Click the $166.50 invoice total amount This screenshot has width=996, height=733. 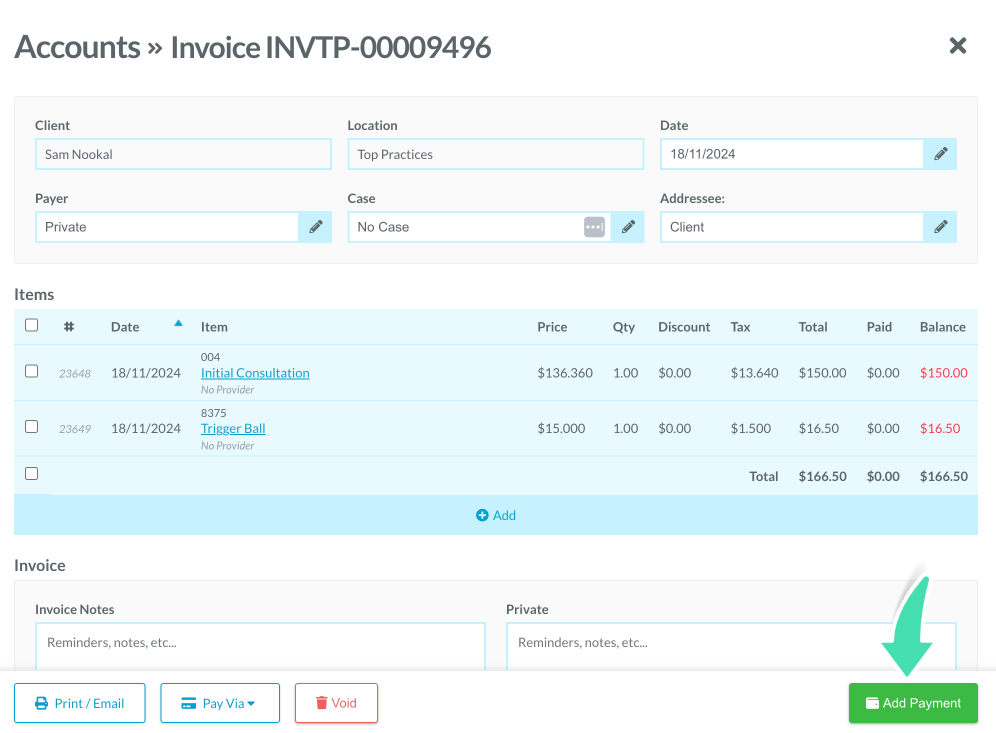click(822, 476)
